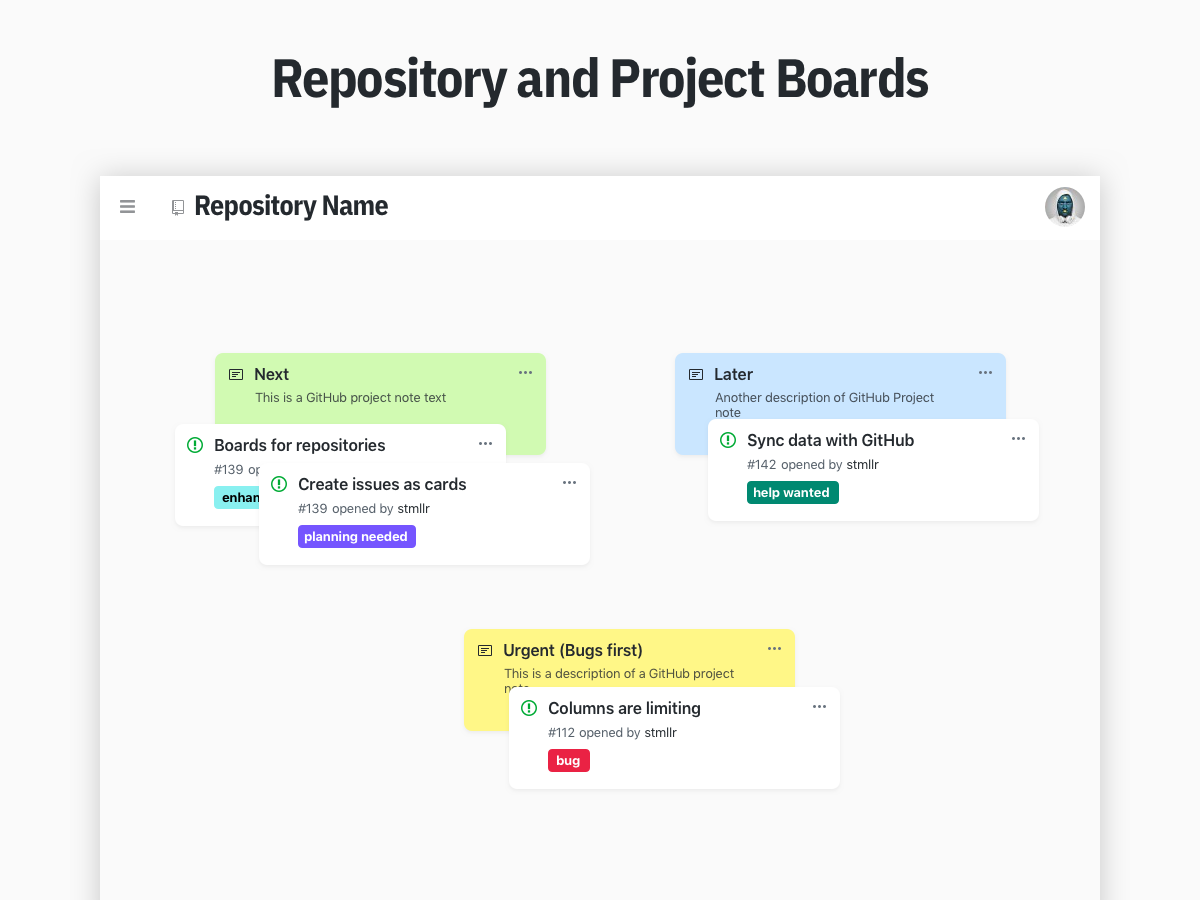Image resolution: width=1200 pixels, height=900 pixels.
Task: Click the issue icon on Columns are limiting
Action: click(528, 708)
